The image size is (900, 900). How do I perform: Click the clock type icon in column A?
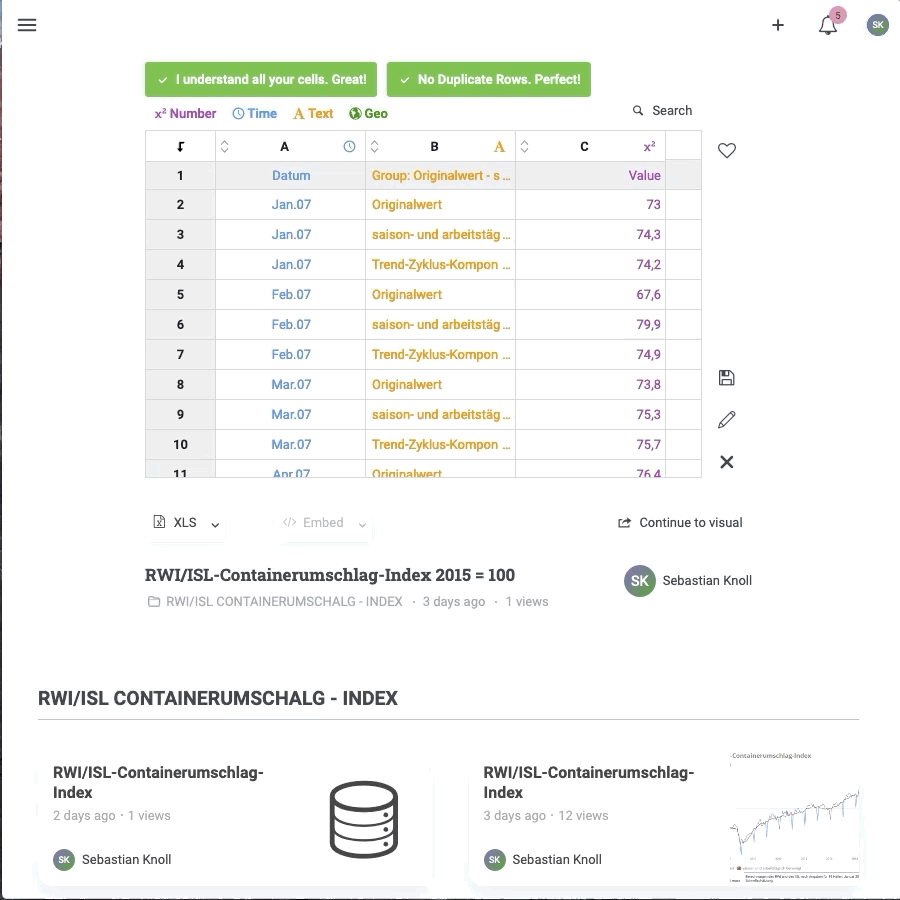pos(349,146)
